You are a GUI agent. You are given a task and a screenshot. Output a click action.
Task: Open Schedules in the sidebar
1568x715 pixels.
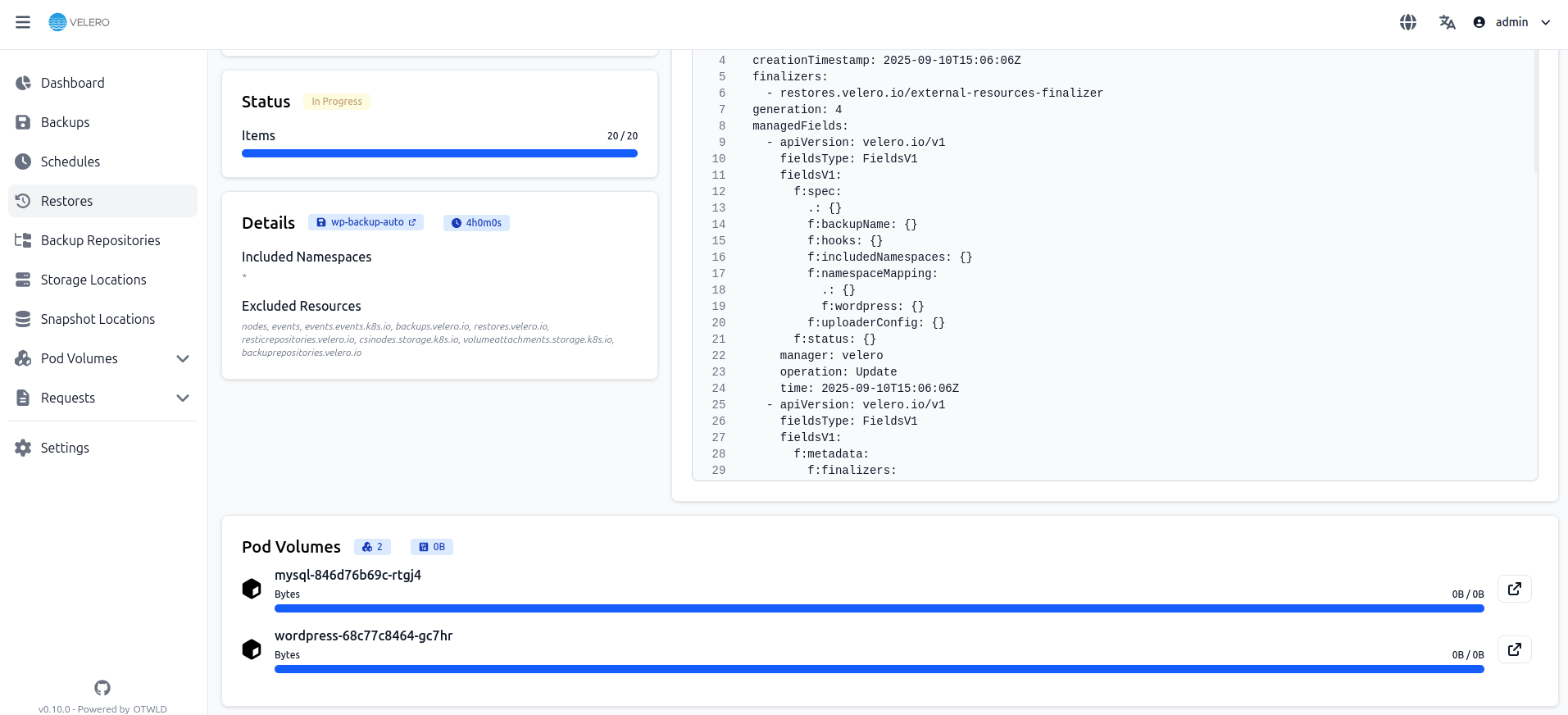pos(70,162)
